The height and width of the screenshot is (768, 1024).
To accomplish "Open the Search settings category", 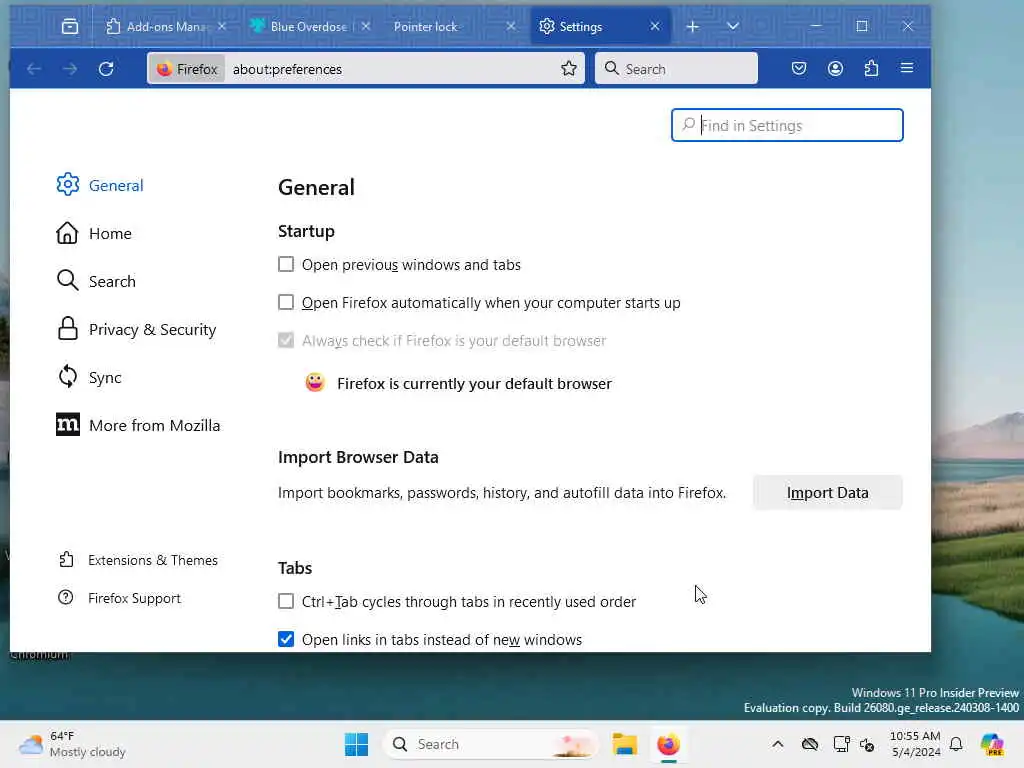I will click(96, 281).
